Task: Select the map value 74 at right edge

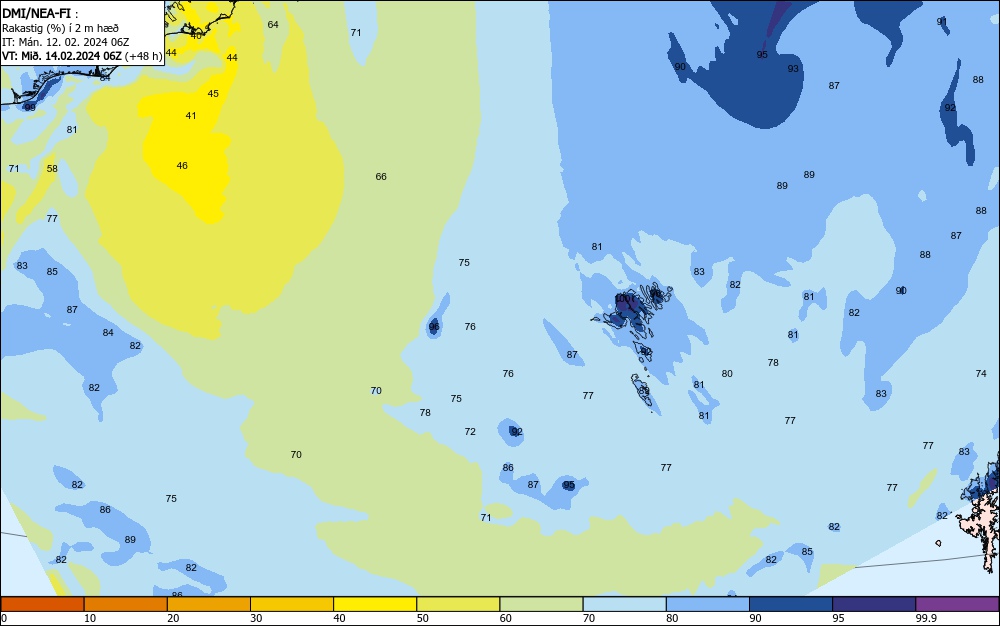Action: click(x=981, y=374)
